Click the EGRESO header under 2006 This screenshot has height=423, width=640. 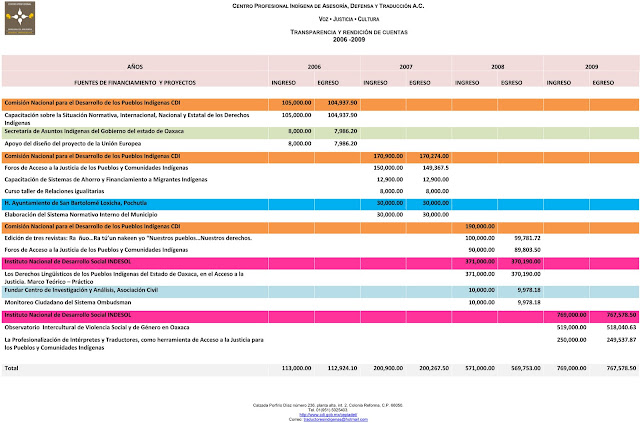328,82
